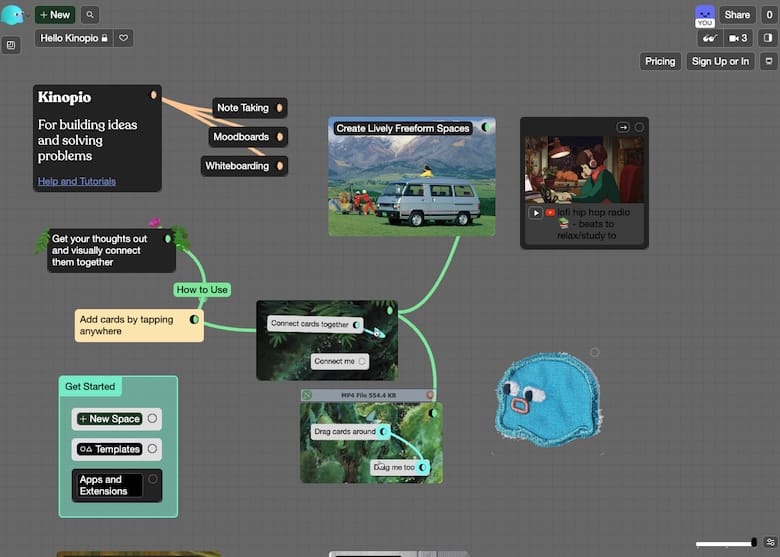780x557 pixels.
Task: Click the green icon on MP4 File bar
Action: click(x=307, y=395)
